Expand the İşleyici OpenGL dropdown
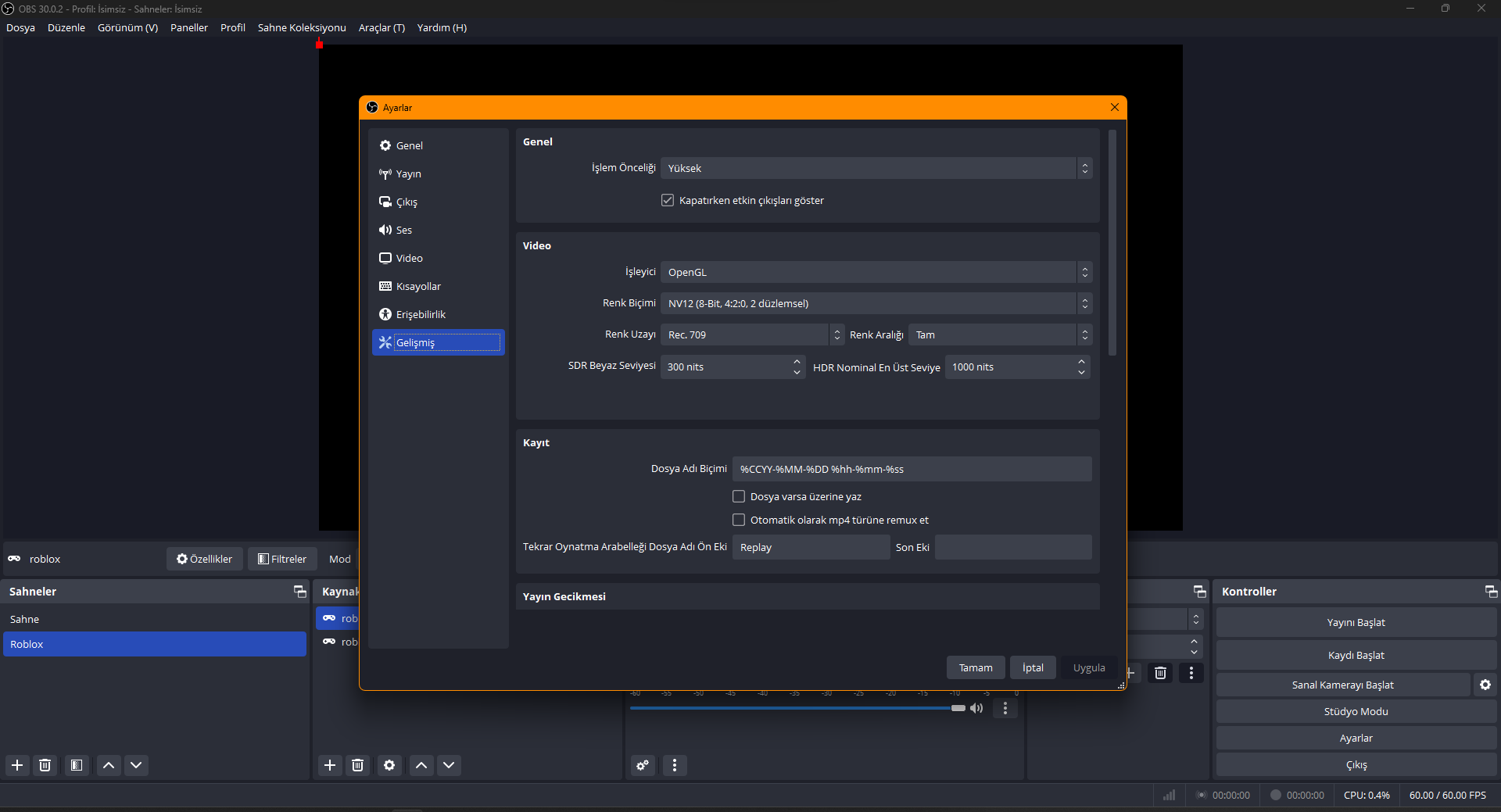Viewport: 1501px width, 812px height. (x=876, y=272)
